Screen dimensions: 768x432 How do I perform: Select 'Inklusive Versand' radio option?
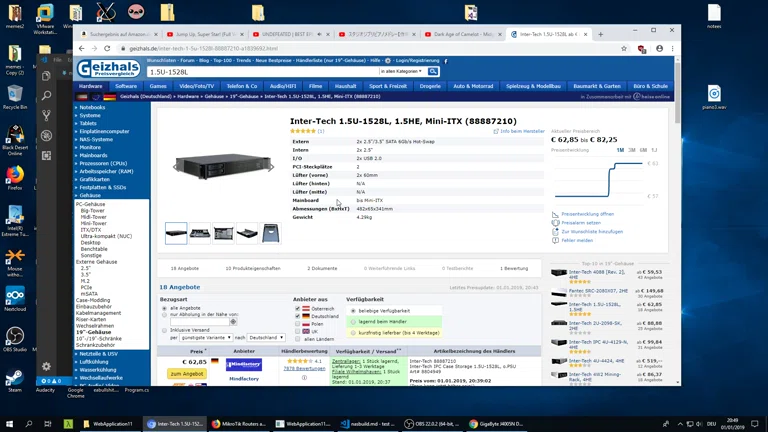tap(165, 331)
